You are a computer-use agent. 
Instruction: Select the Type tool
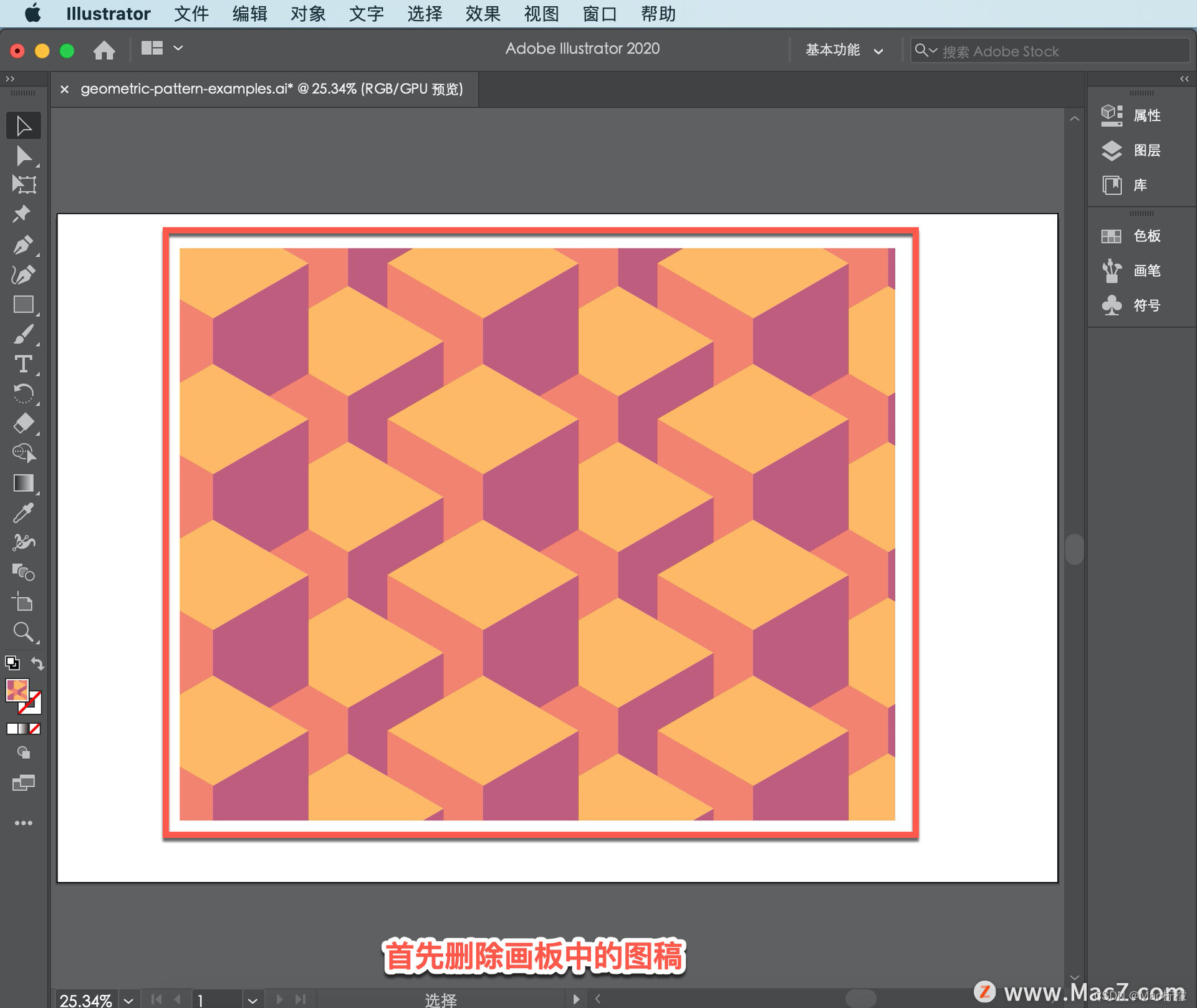pos(23,364)
